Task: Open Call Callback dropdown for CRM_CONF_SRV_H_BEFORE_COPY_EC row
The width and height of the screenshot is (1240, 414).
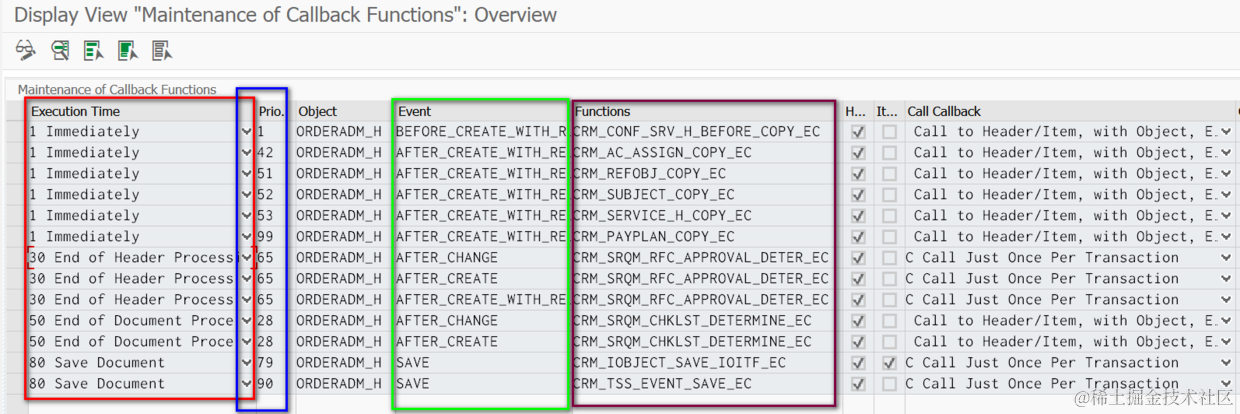Action: point(1226,132)
